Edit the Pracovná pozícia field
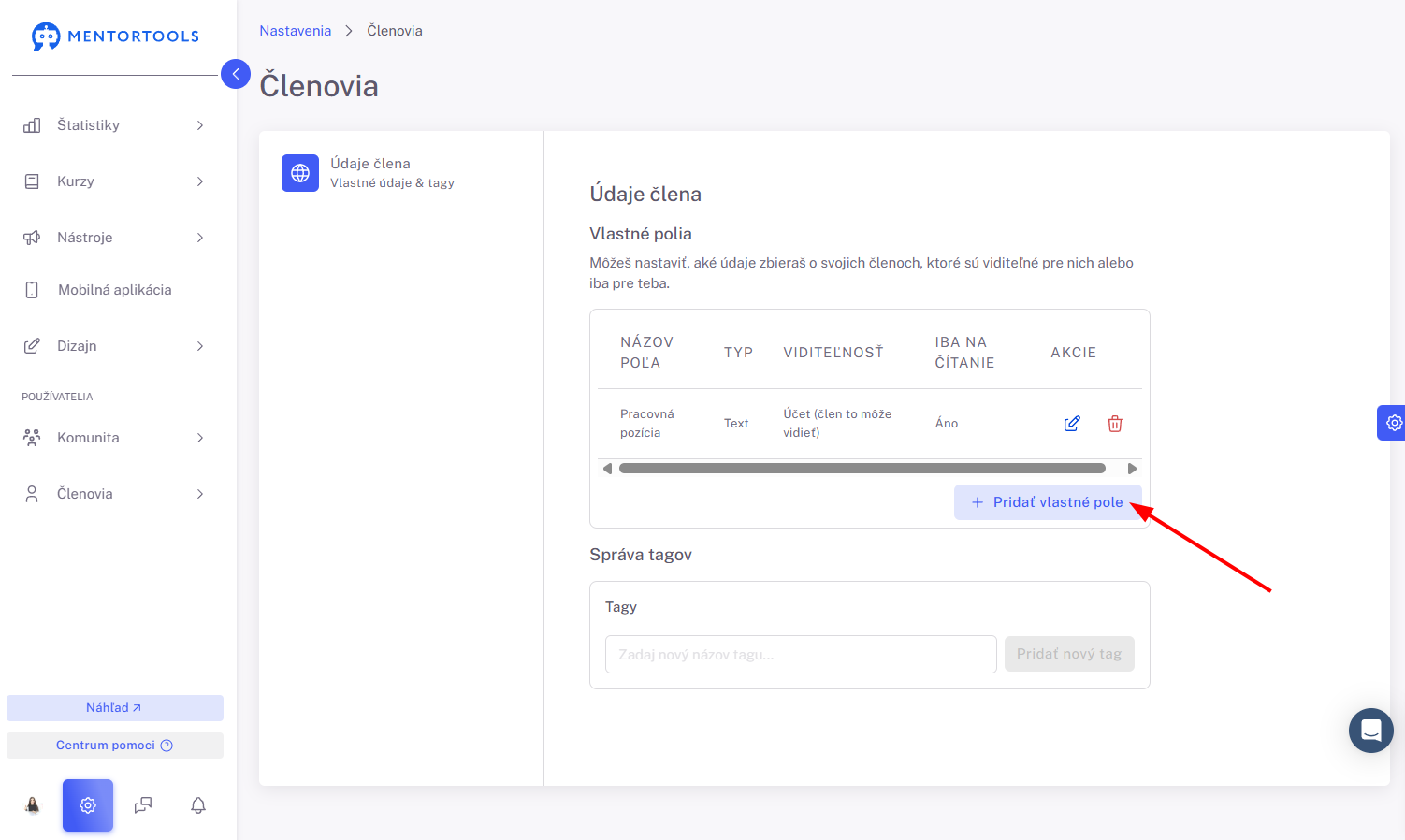The width and height of the screenshot is (1405, 840). (x=1072, y=424)
